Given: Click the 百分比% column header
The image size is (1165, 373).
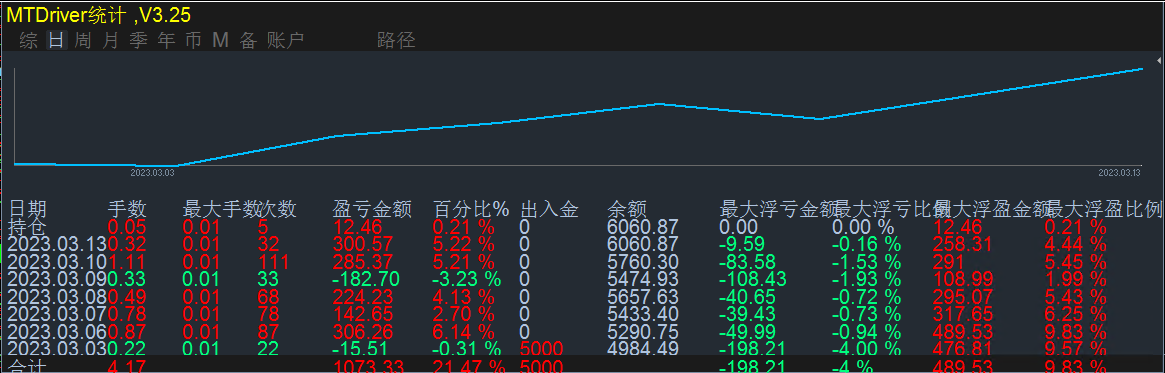Looking at the screenshot, I should point(471,210).
